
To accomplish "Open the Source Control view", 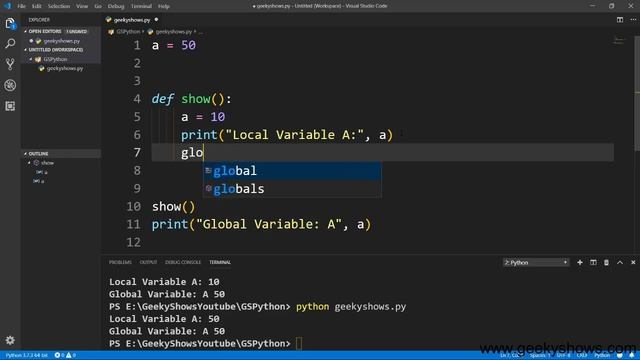I will 10,64.
